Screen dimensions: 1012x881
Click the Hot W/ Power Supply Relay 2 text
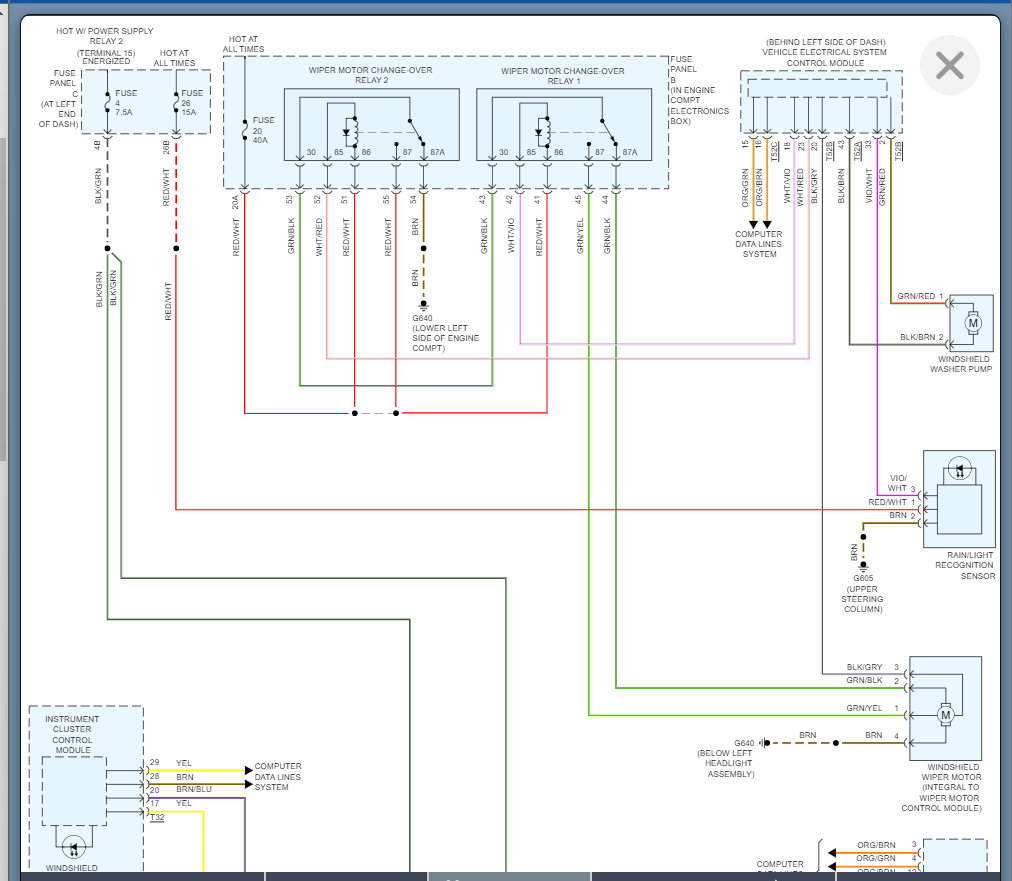tap(105, 46)
